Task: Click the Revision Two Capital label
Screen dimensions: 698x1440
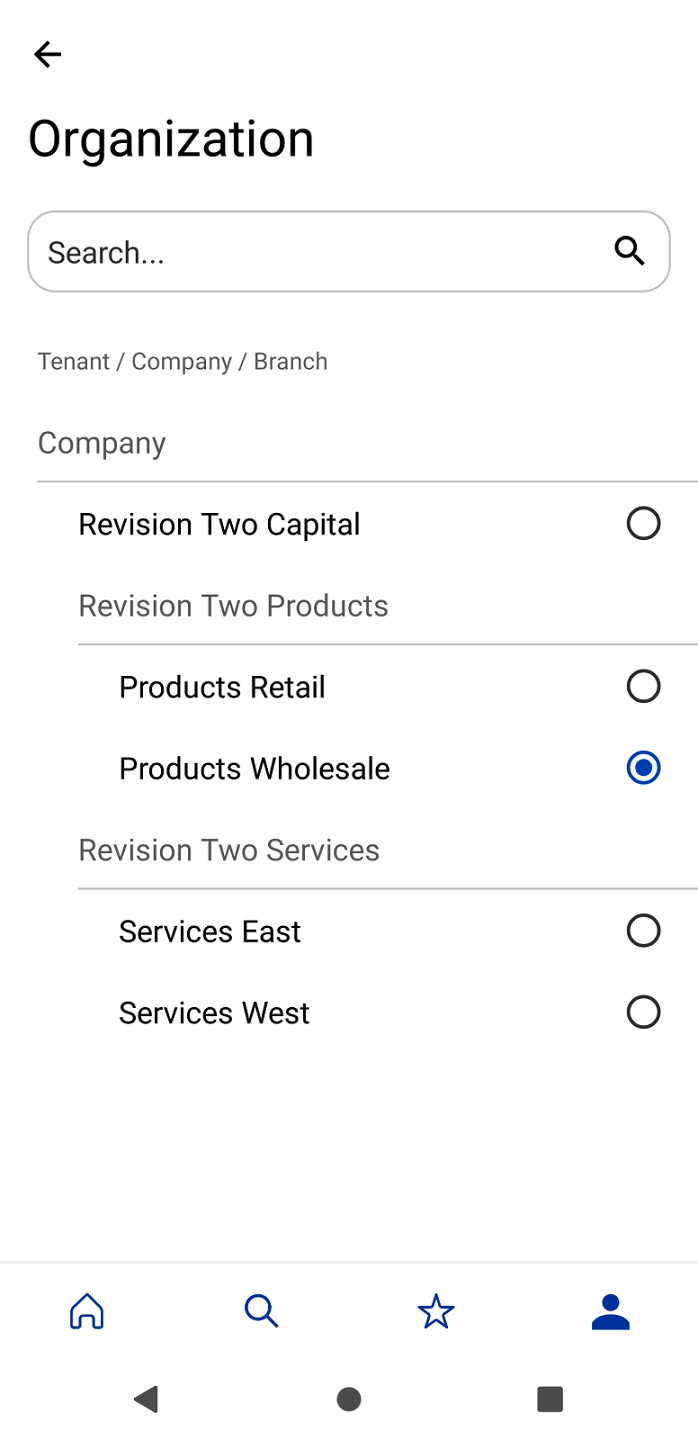Action: [x=219, y=524]
